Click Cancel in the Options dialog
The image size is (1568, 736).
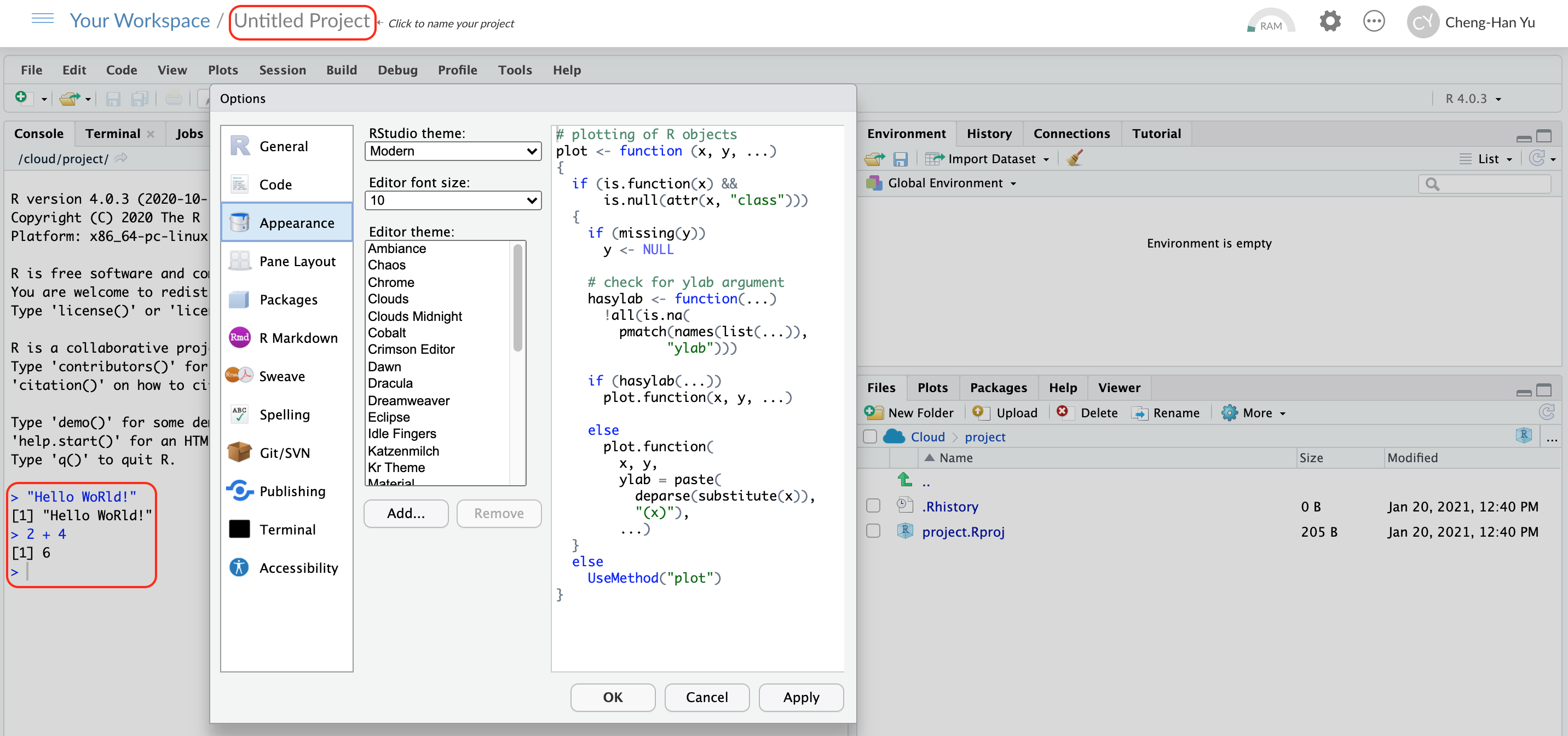(x=706, y=697)
